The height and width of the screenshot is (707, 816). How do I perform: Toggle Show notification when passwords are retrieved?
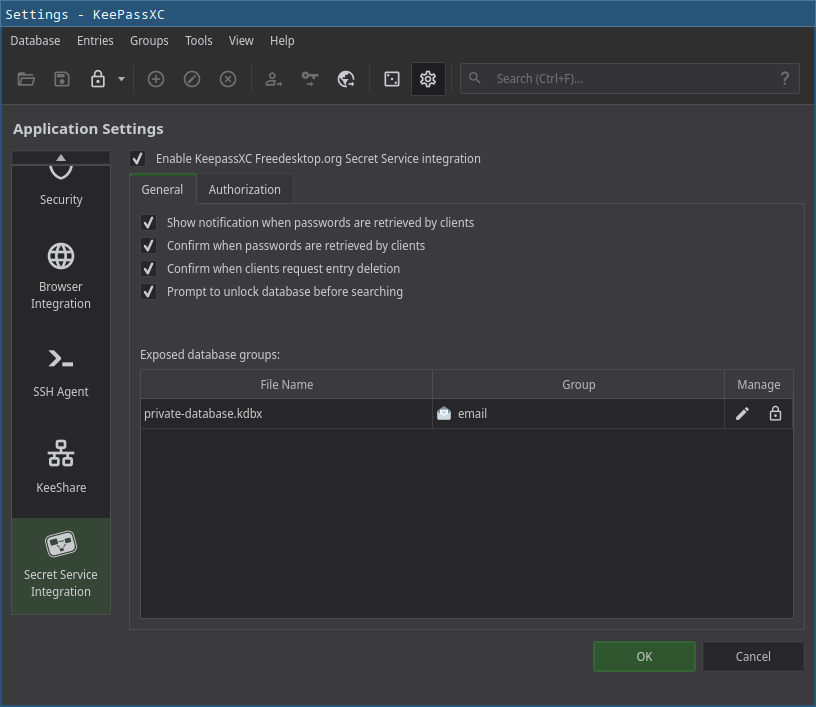[148, 223]
